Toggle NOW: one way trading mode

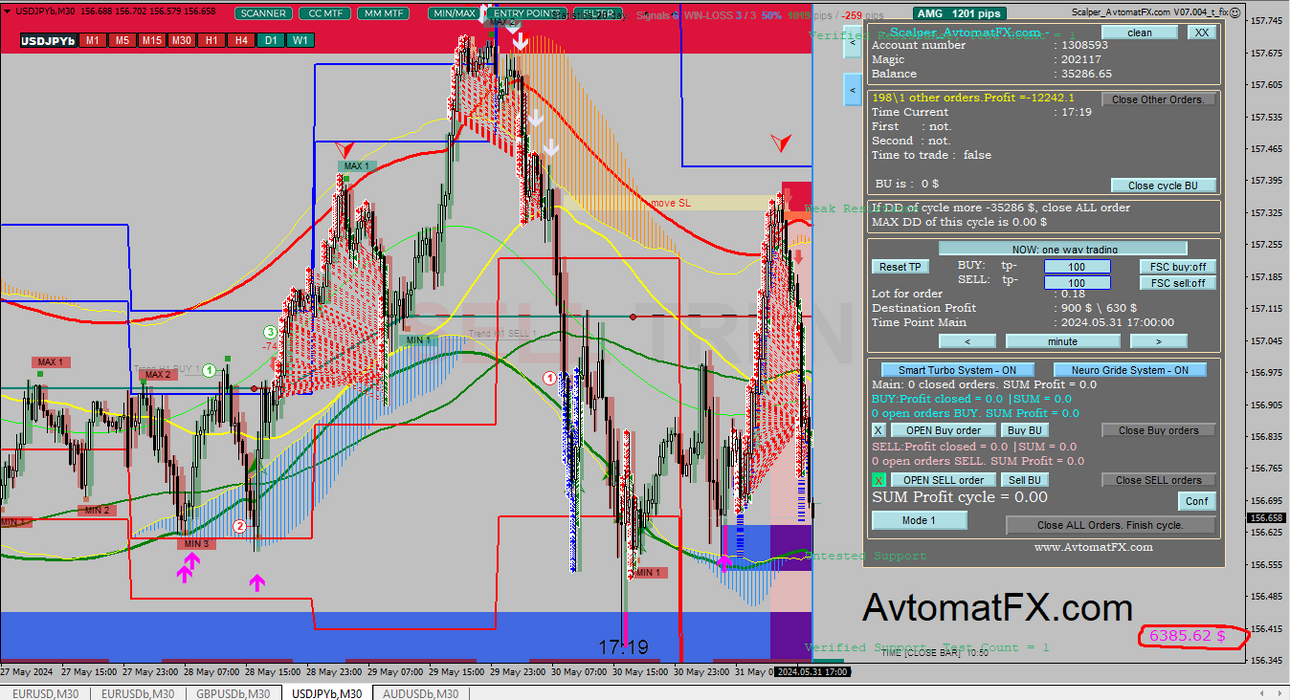(1062, 249)
